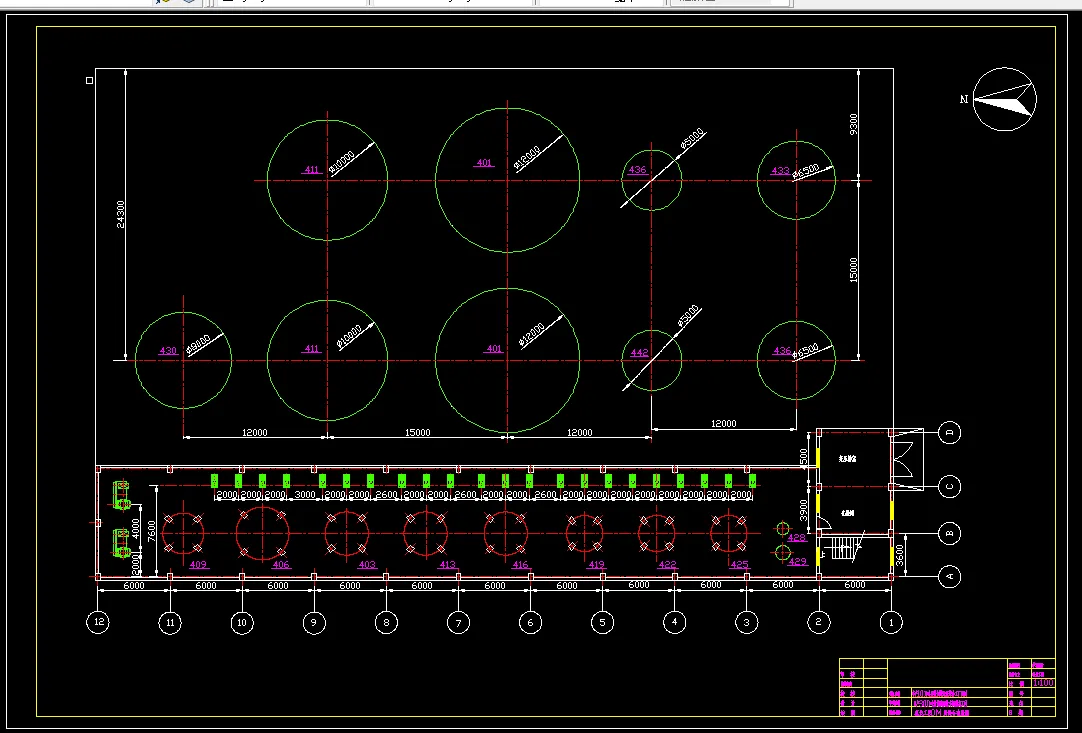Click the north arrow compass symbol
This screenshot has width=1082, height=733.
(x=1004, y=99)
